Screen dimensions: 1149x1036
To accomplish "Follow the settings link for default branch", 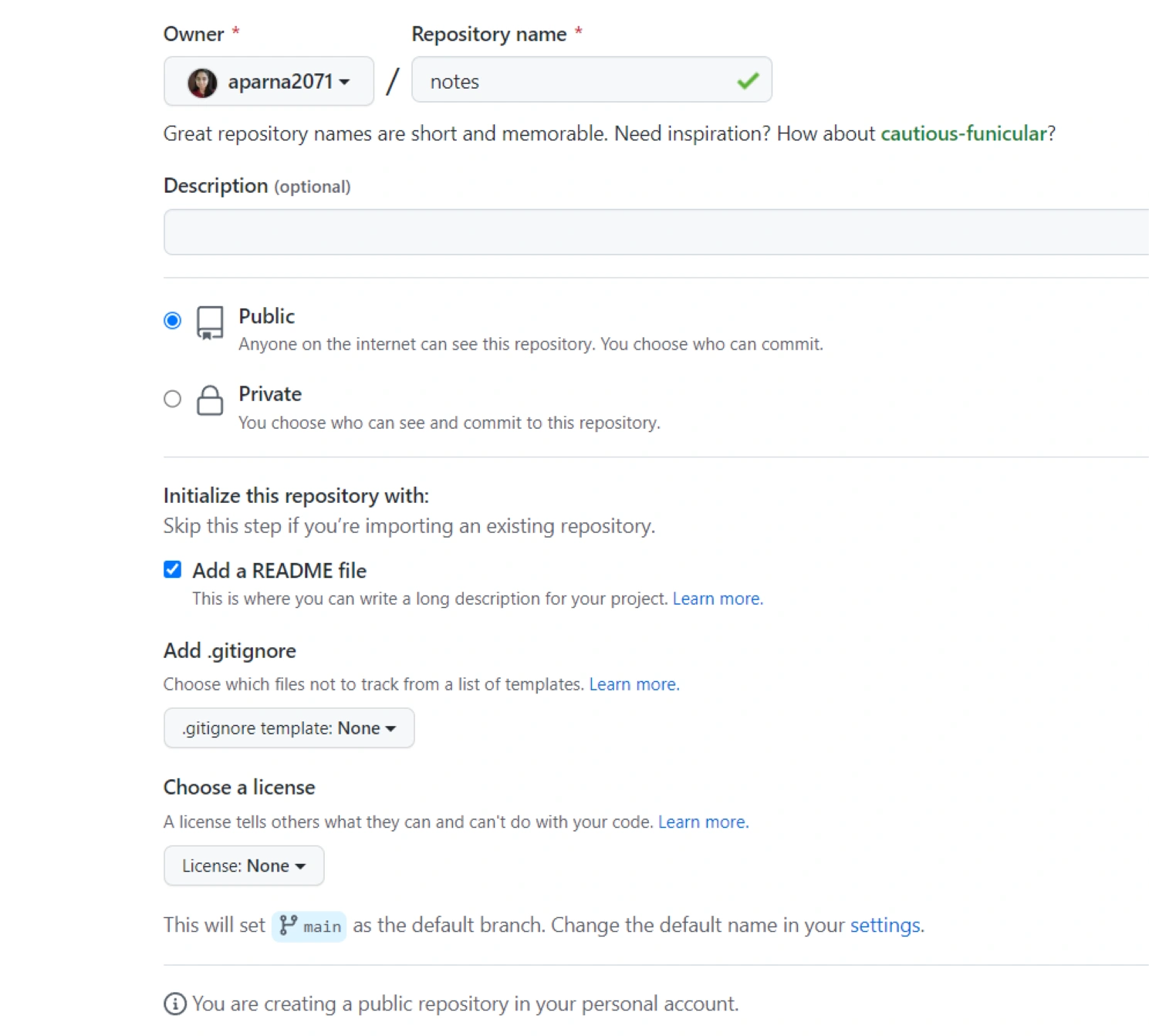I will coord(885,925).
